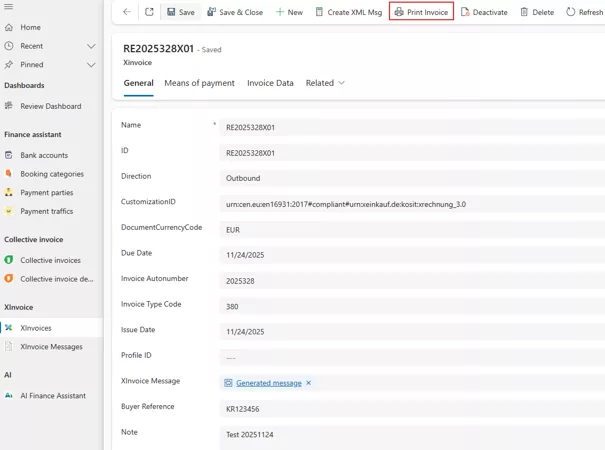This screenshot has height=450, width=605.
Task: Deactivate the invoice record
Action: click(x=484, y=12)
